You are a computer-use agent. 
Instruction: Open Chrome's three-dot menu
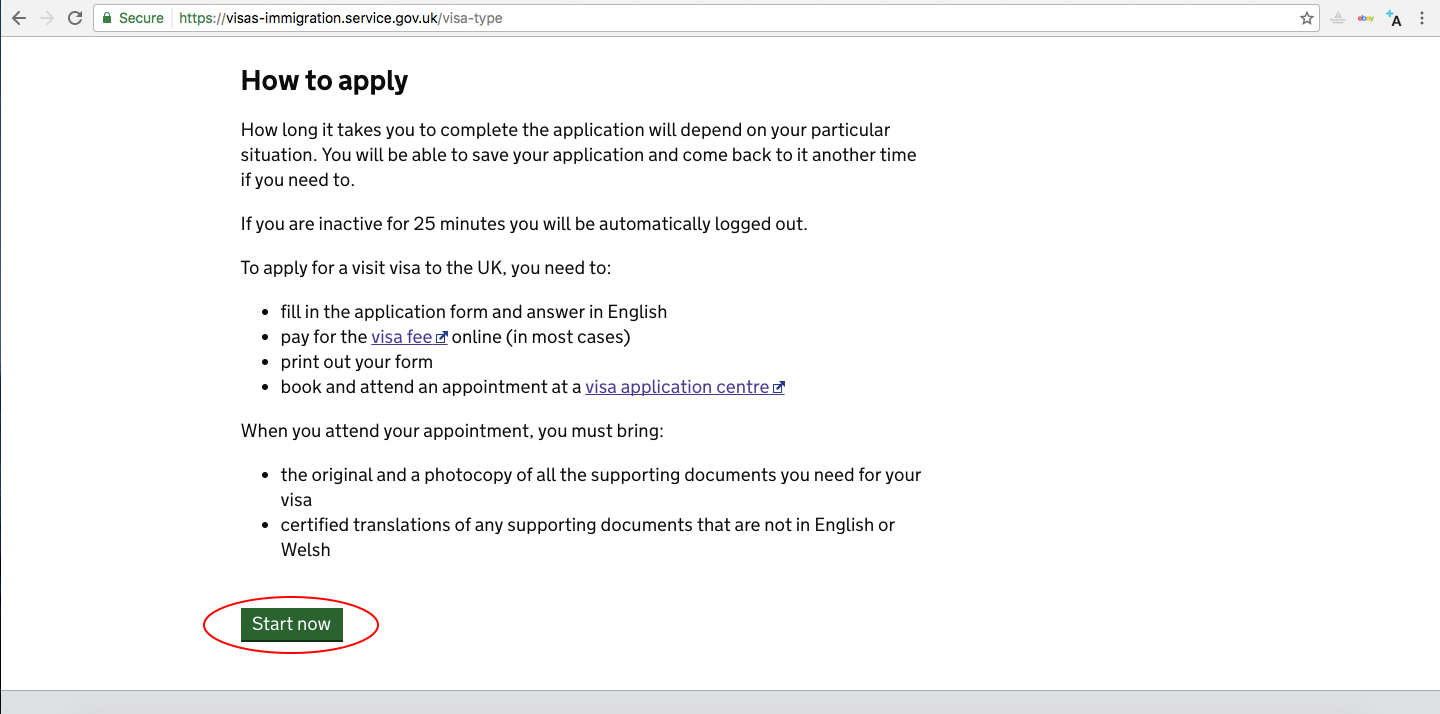point(1422,18)
